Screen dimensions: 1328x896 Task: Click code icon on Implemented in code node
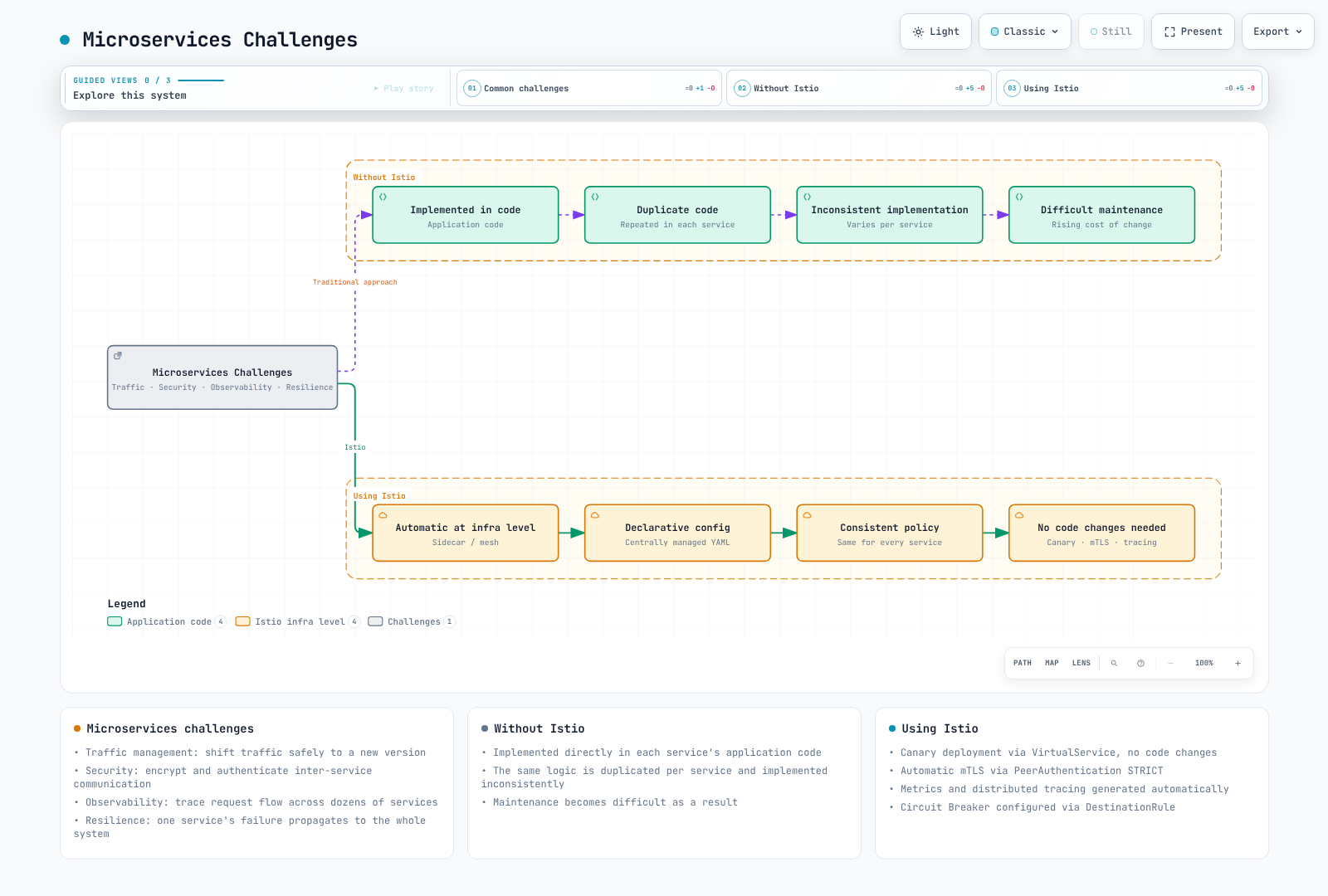[x=383, y=197]
